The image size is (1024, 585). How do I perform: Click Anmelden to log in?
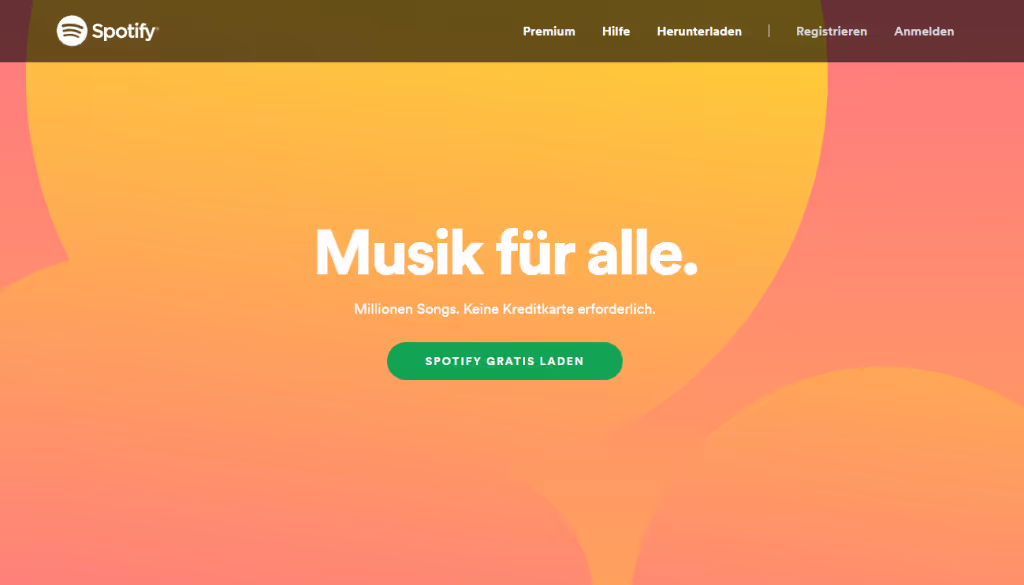pyautogui.click(x=923, y=31)
